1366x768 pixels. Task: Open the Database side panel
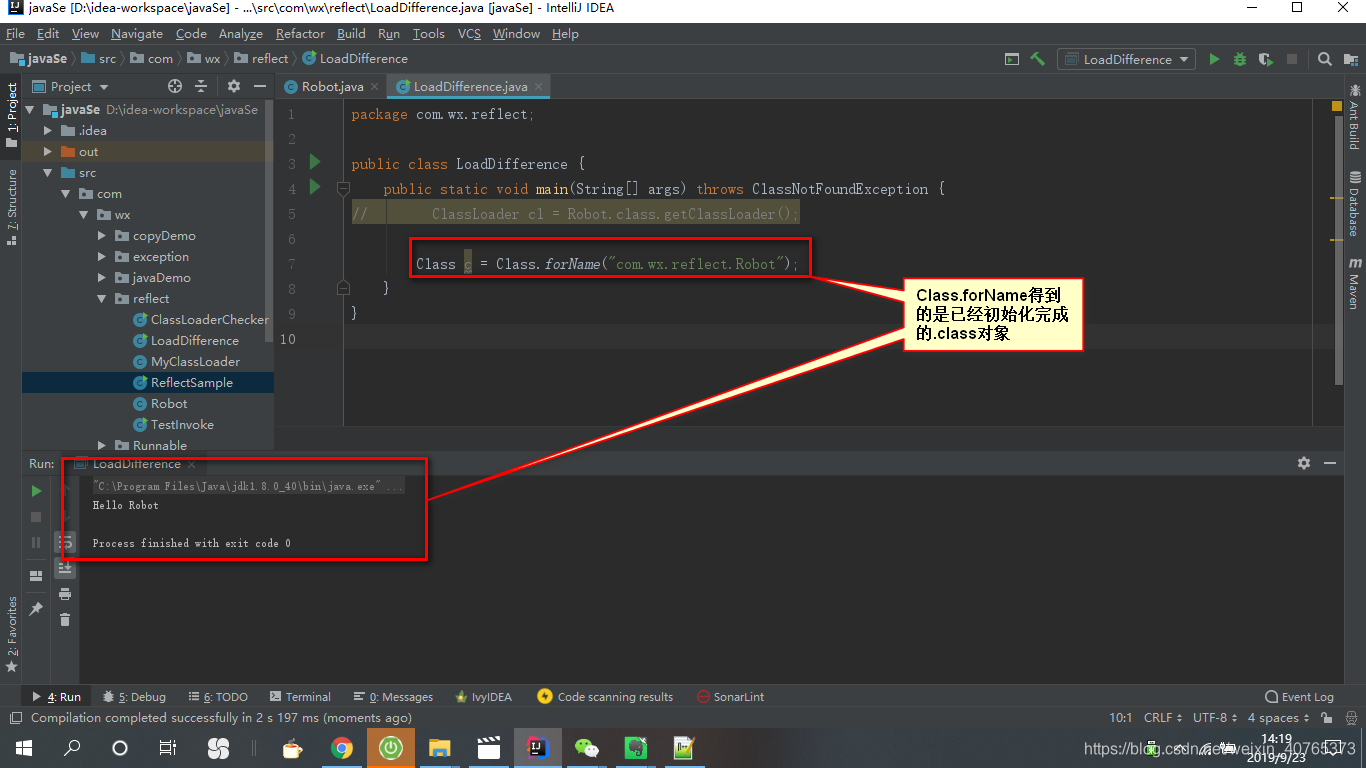(x=1354, y=204)
